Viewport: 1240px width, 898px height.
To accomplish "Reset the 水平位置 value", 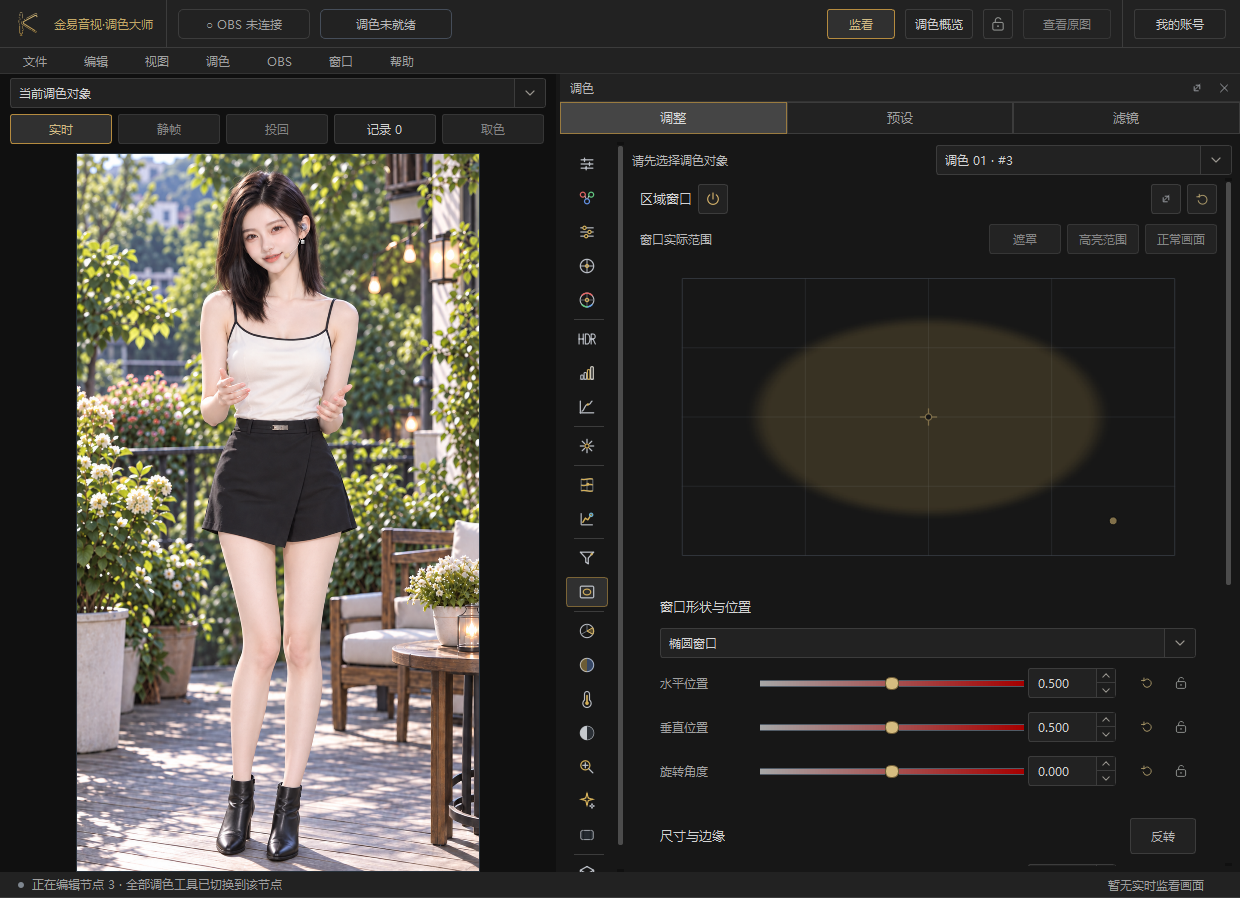I will coord(1147,684).
